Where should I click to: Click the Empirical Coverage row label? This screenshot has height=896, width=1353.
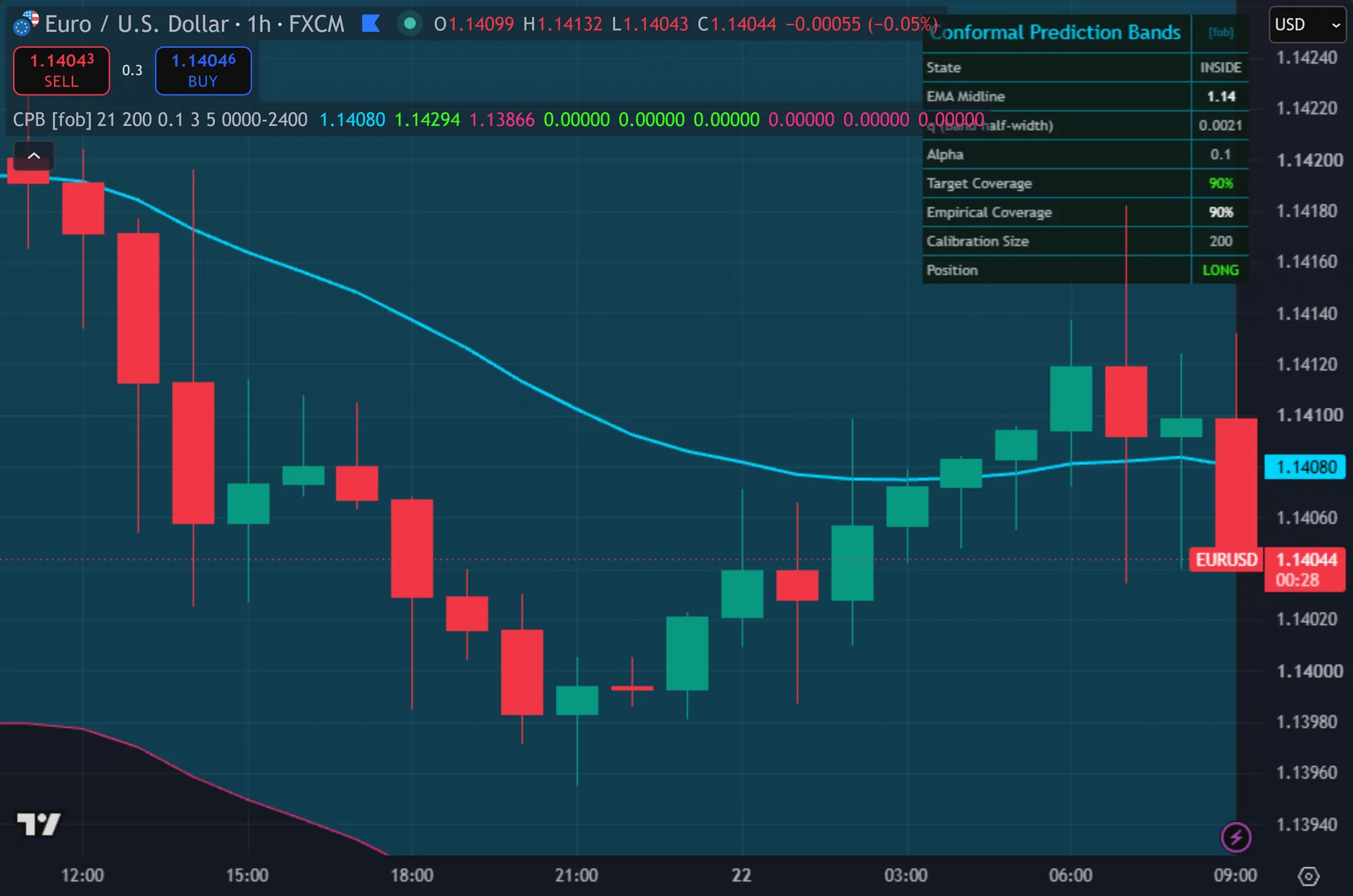[x=989, y=212]
